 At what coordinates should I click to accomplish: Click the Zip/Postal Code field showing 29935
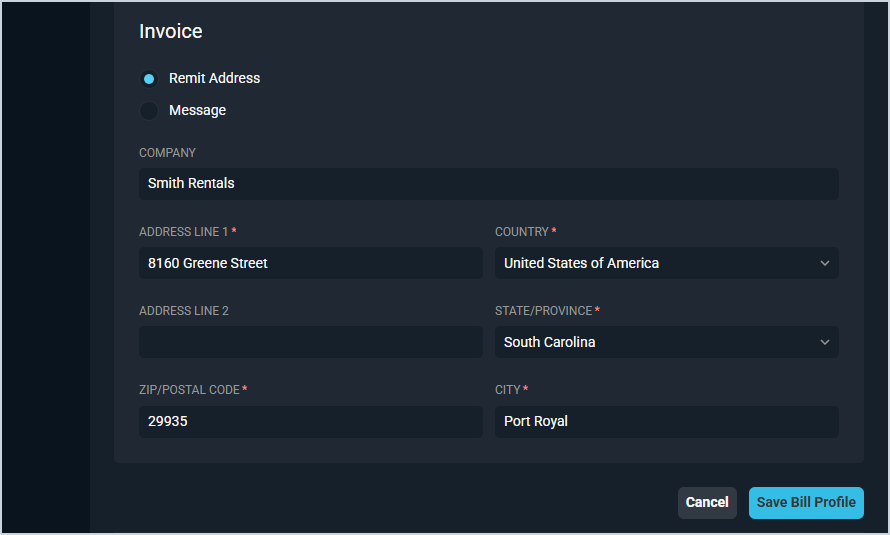coord(310,421)
